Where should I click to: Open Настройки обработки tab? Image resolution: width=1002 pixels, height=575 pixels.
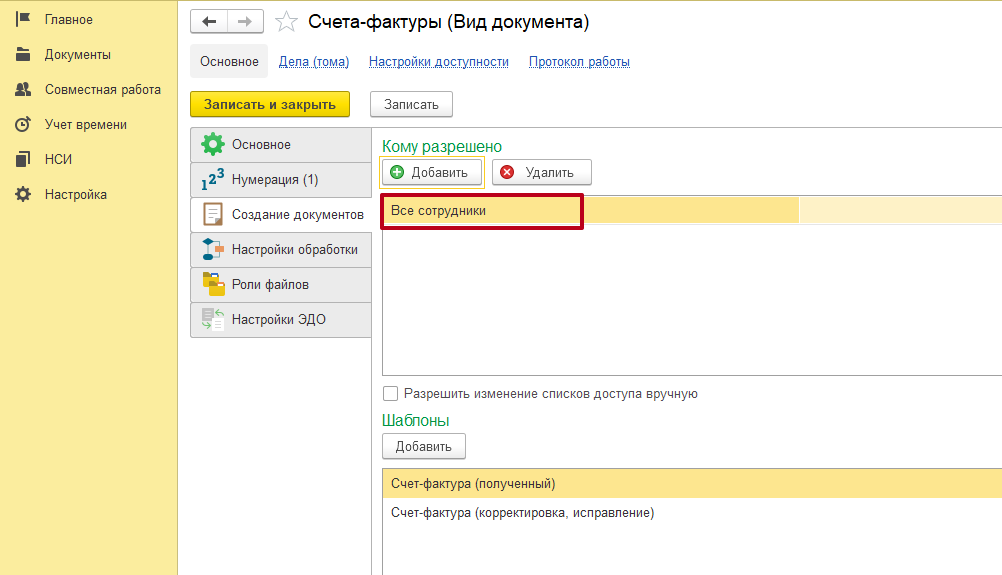pyautogui.click(x=294, y=250)
